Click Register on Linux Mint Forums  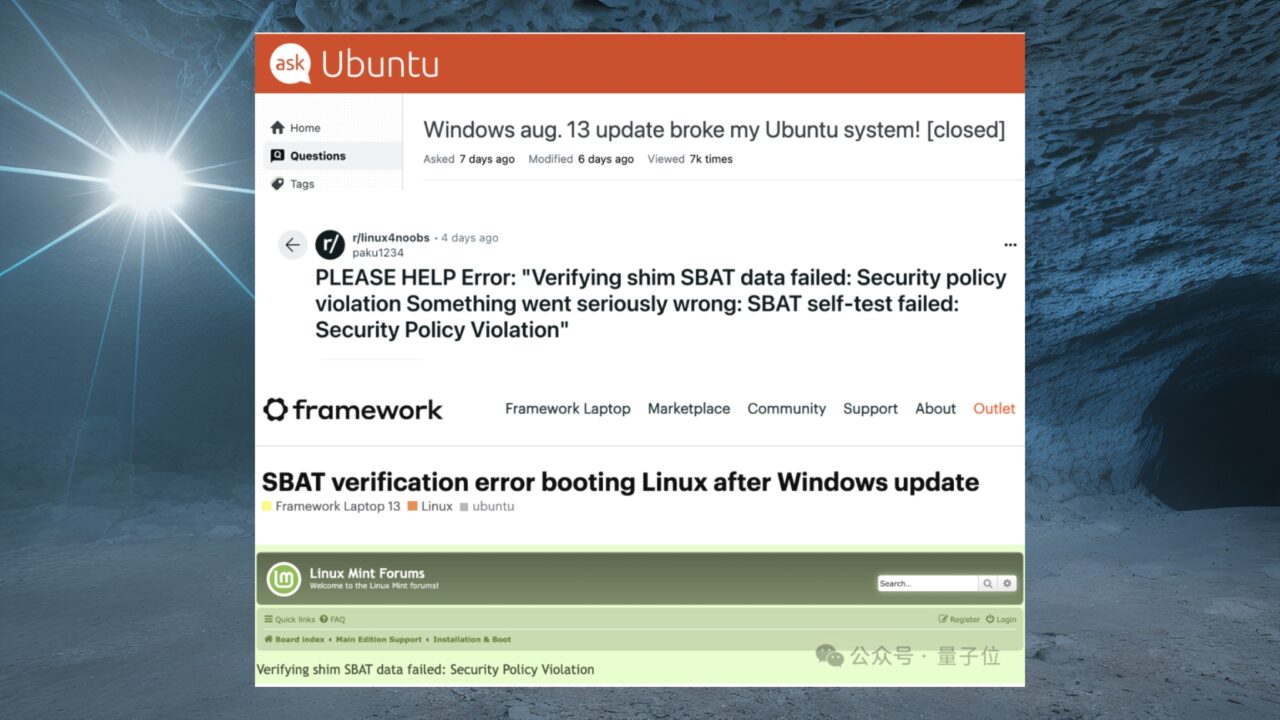tap(959, 619)
